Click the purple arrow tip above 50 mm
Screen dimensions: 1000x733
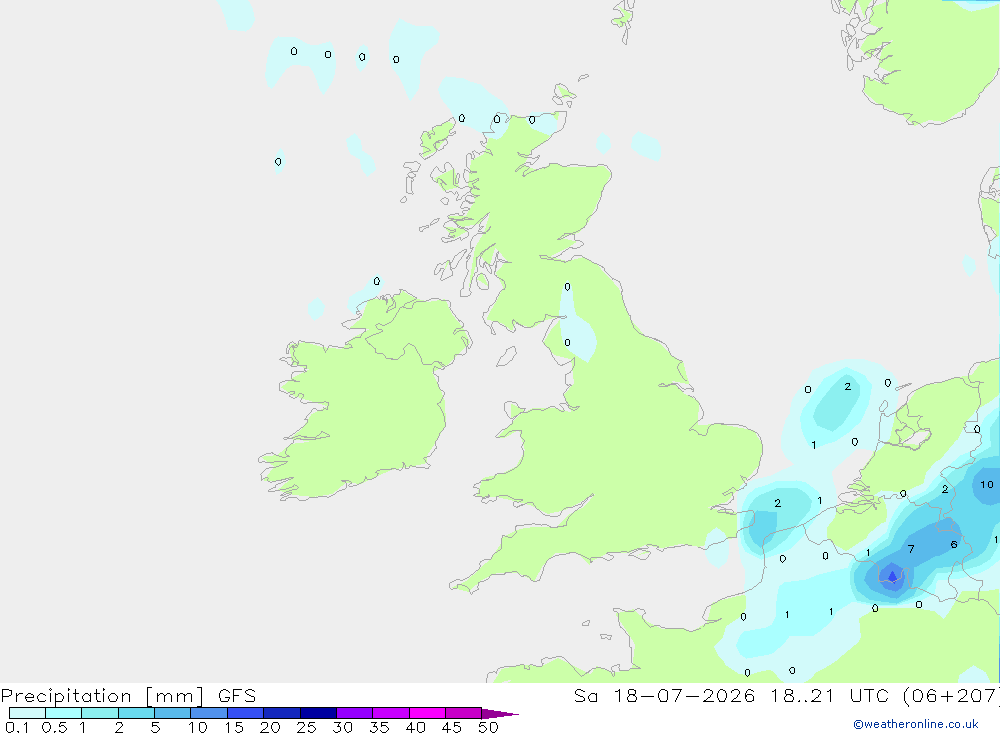click(x=500, y=714)
